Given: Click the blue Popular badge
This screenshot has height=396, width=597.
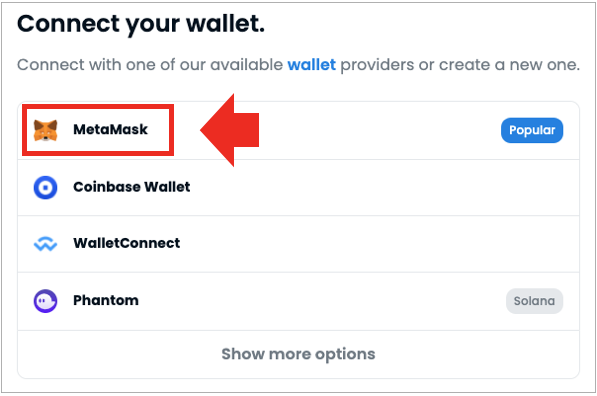Looking at the screenshot, I should click(532, 130).
